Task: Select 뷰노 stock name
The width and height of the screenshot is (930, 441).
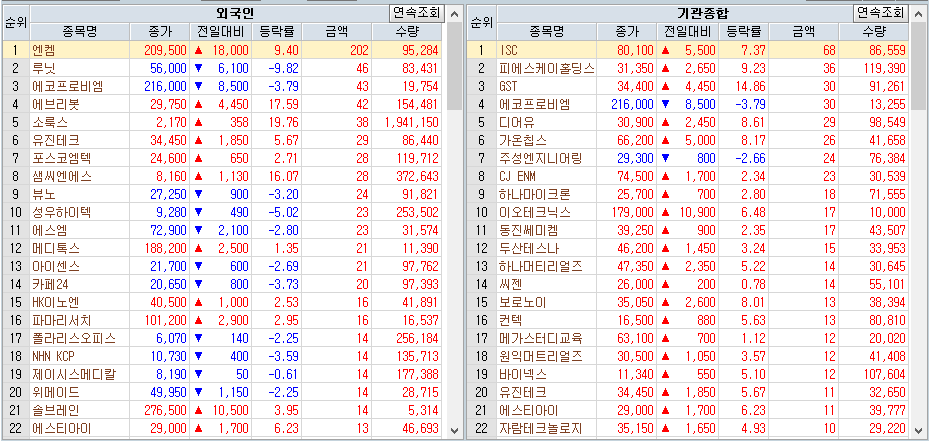Action: pyautogui.click(x=44, y=194)
